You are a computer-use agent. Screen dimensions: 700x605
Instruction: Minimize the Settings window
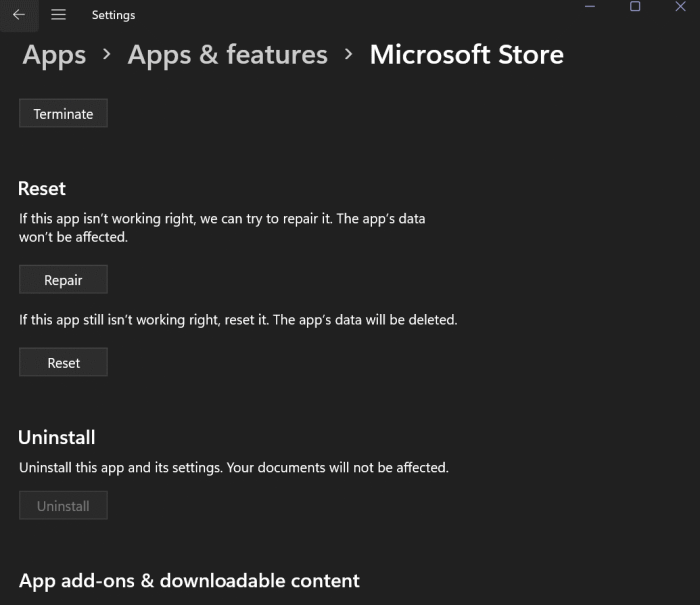(590, 7)
